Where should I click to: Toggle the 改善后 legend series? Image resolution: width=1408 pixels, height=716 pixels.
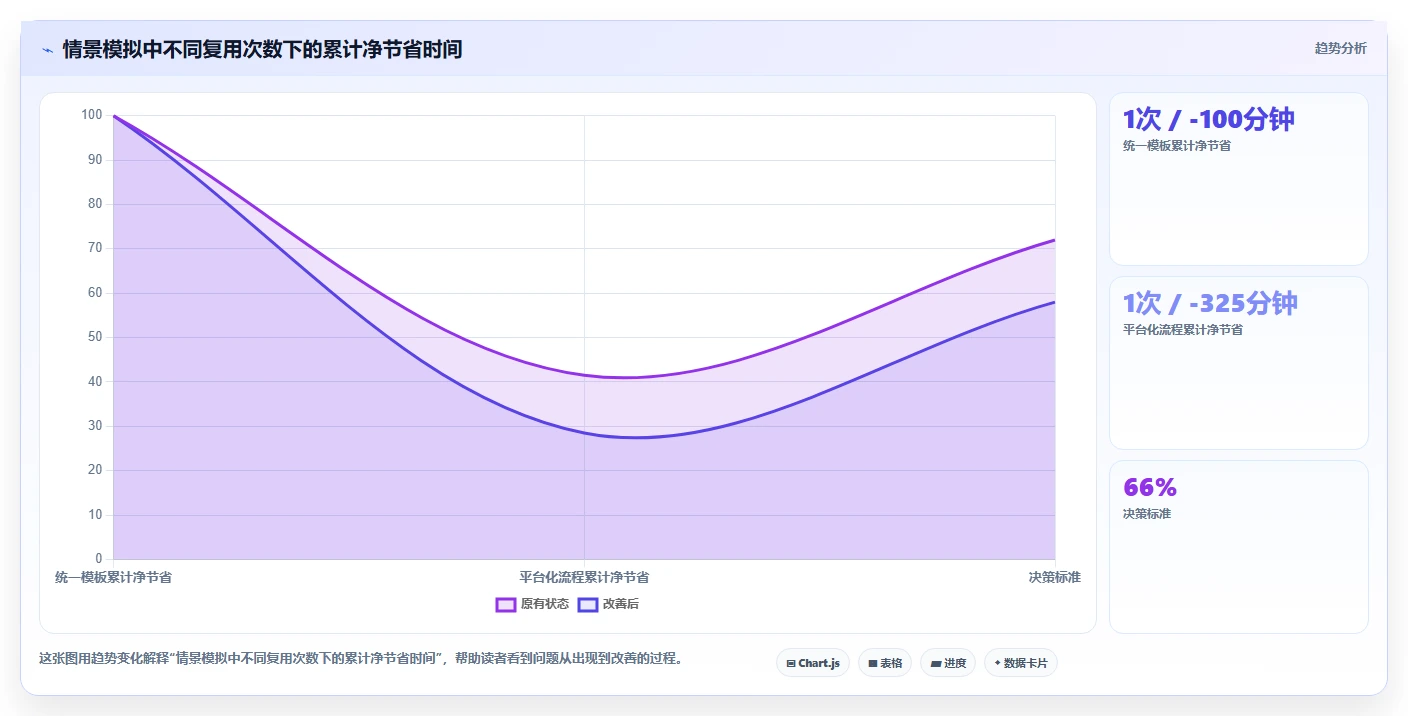pos(609,604)
